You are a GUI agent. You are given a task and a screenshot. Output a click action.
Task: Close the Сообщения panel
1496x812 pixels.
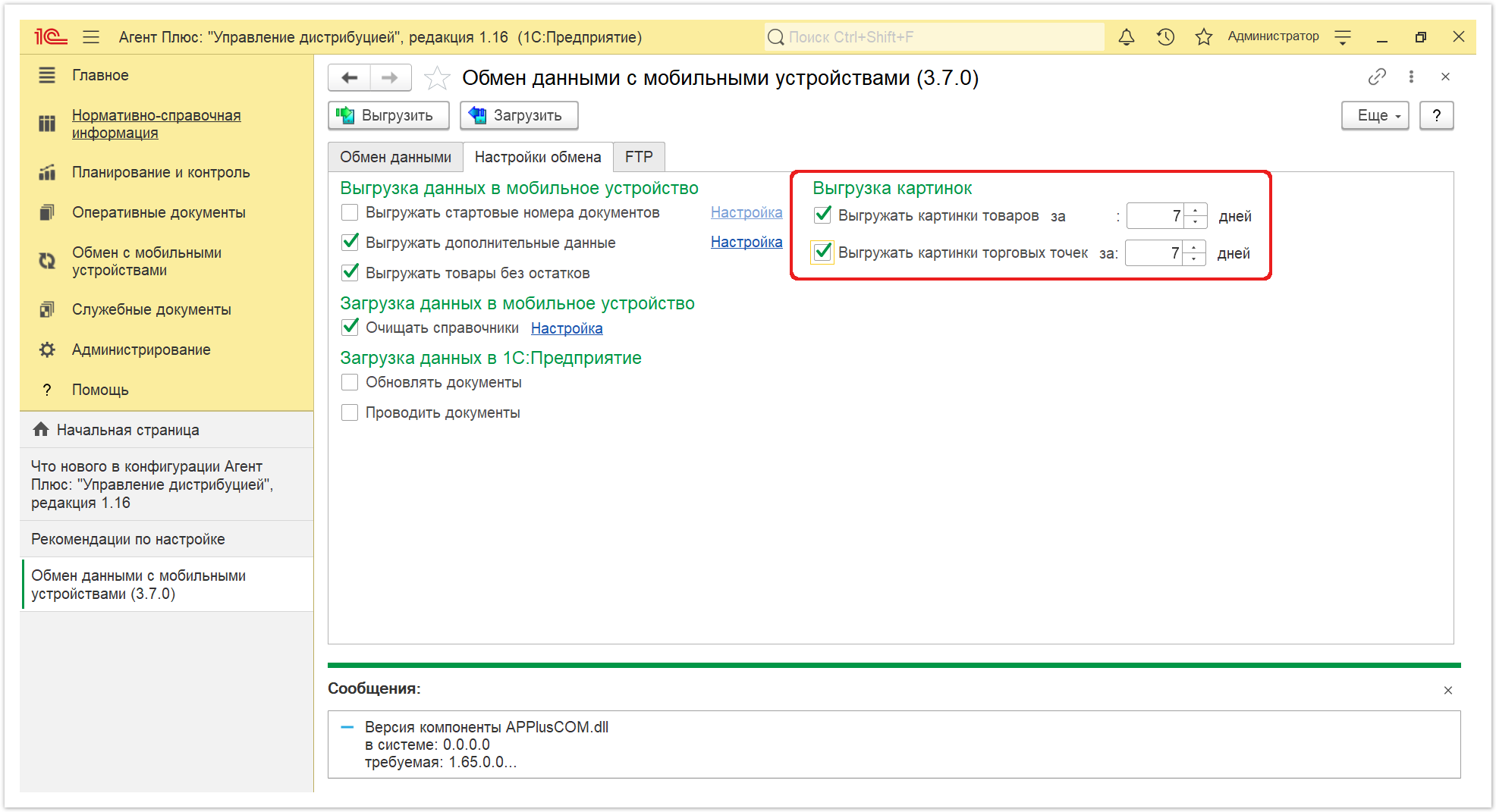pos(1448,690)
